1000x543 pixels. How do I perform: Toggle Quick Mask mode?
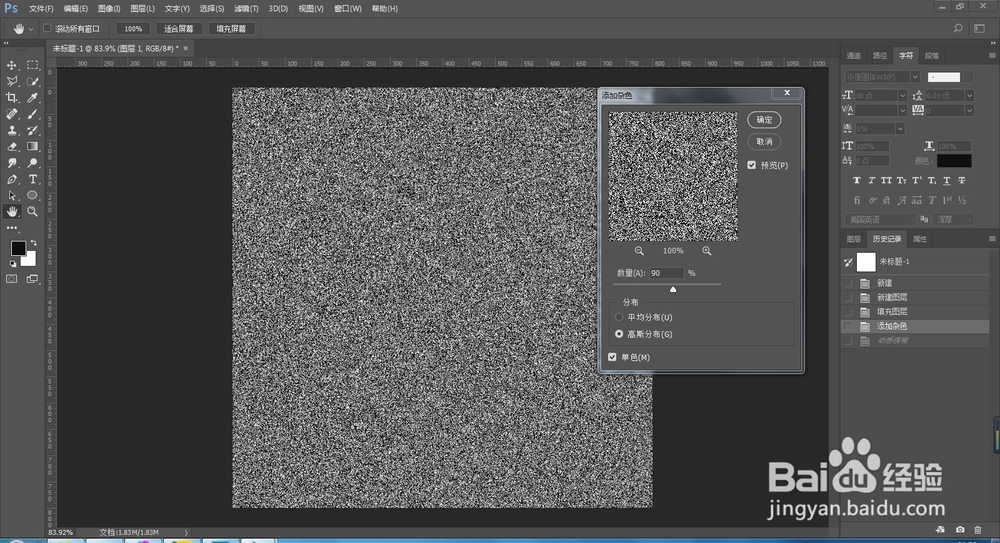(x=11, y=279)
